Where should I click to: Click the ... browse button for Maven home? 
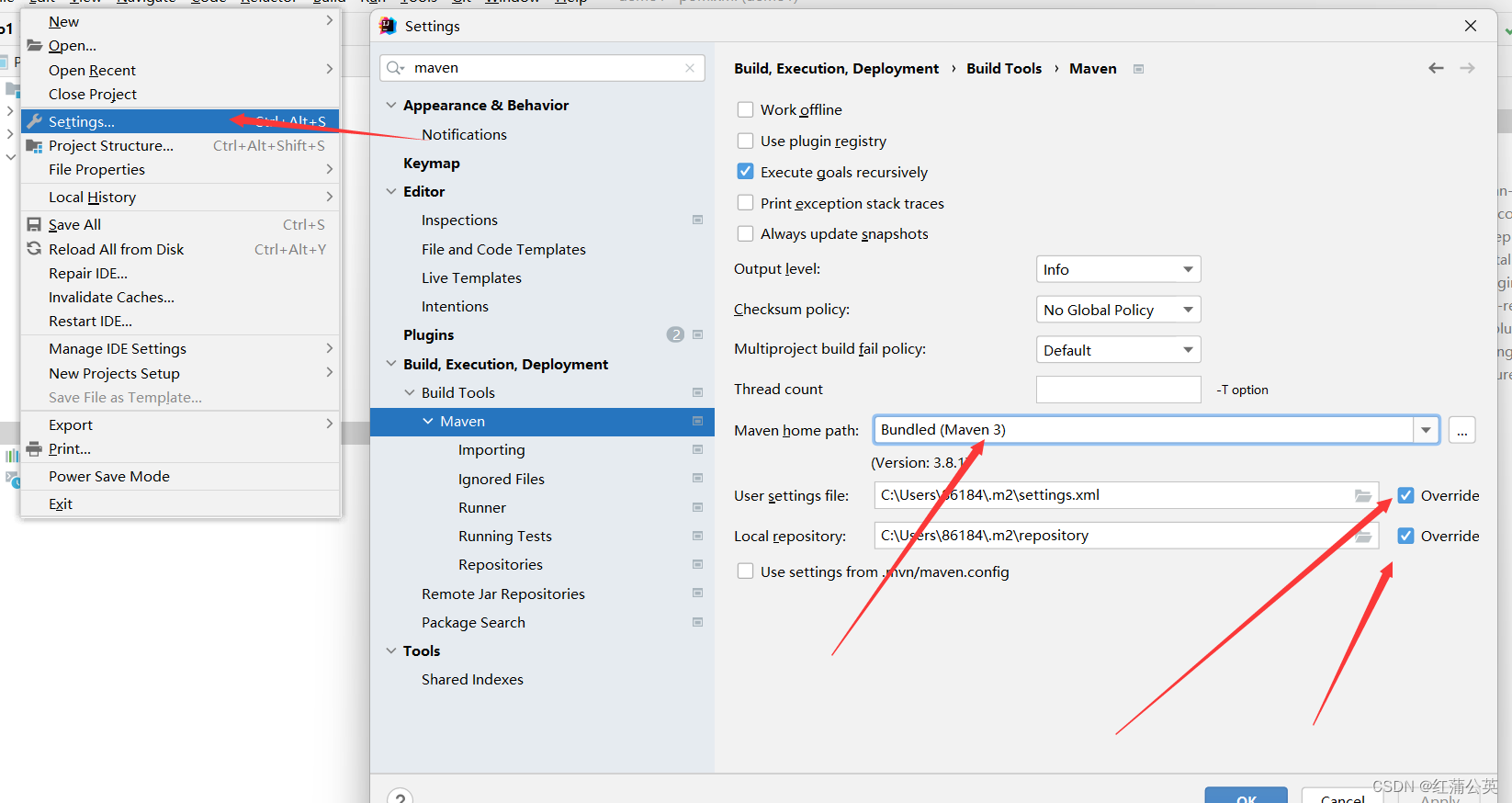click(x=1461, y=430)
